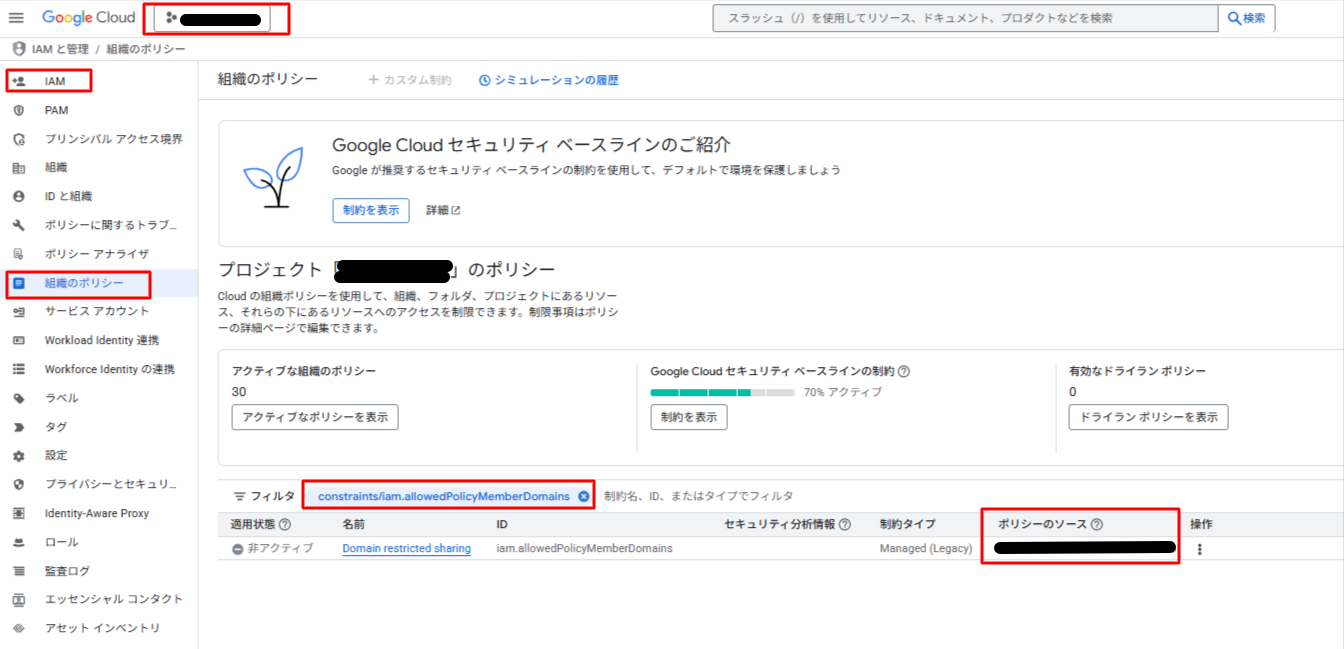Image resolution: width=1344 pixels, height=649 pixels.
Task: Click the エッセンシャル コンタクト icon
Action: (x=19, y=600)
